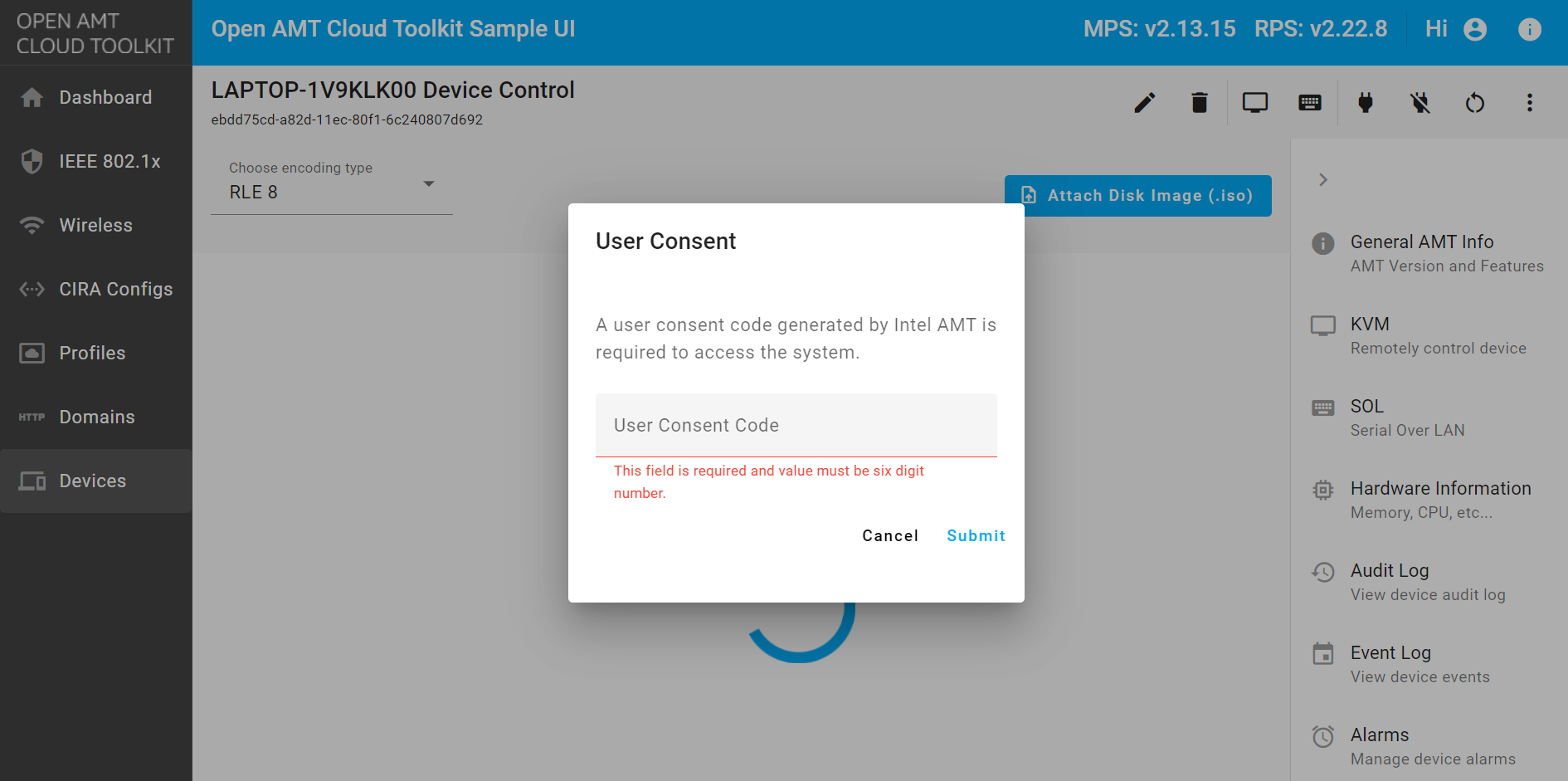The image size is (1568, 781).
Task: Open the user account avatar icon
Action: pyautogui.click(x=1474, y=28)
